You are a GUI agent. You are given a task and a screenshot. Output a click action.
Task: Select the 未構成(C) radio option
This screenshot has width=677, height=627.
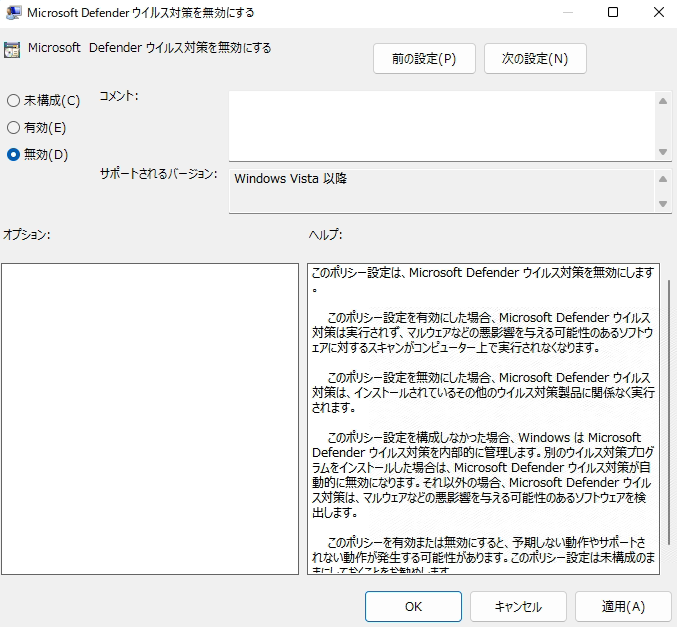pyautogui.click(x=13, y=101)
